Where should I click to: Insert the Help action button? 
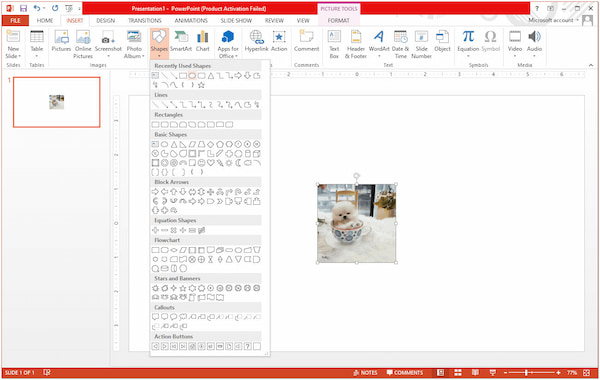click(x=248, y=346)
